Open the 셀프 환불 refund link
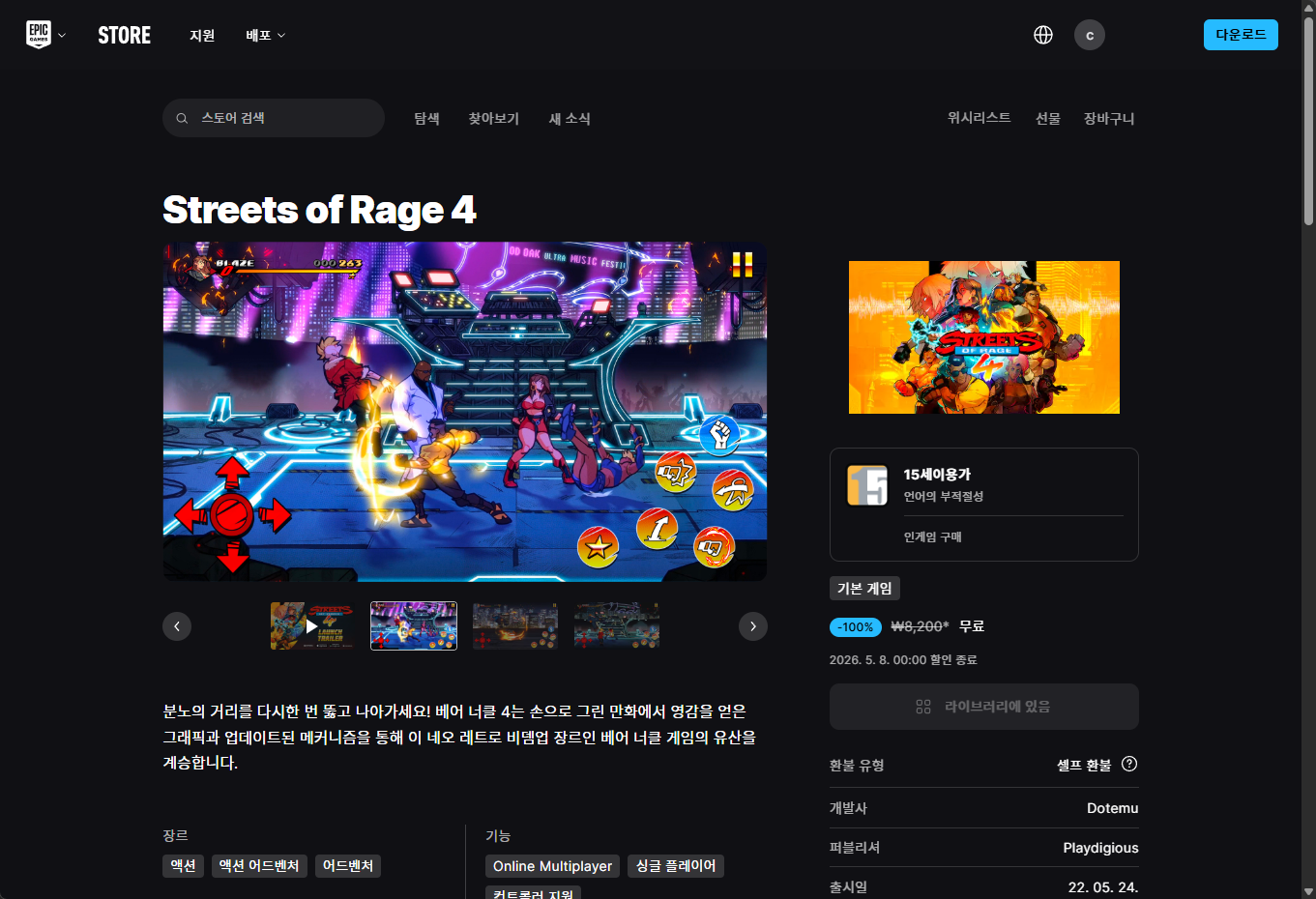1316x899 pixels. point(1084,765)
